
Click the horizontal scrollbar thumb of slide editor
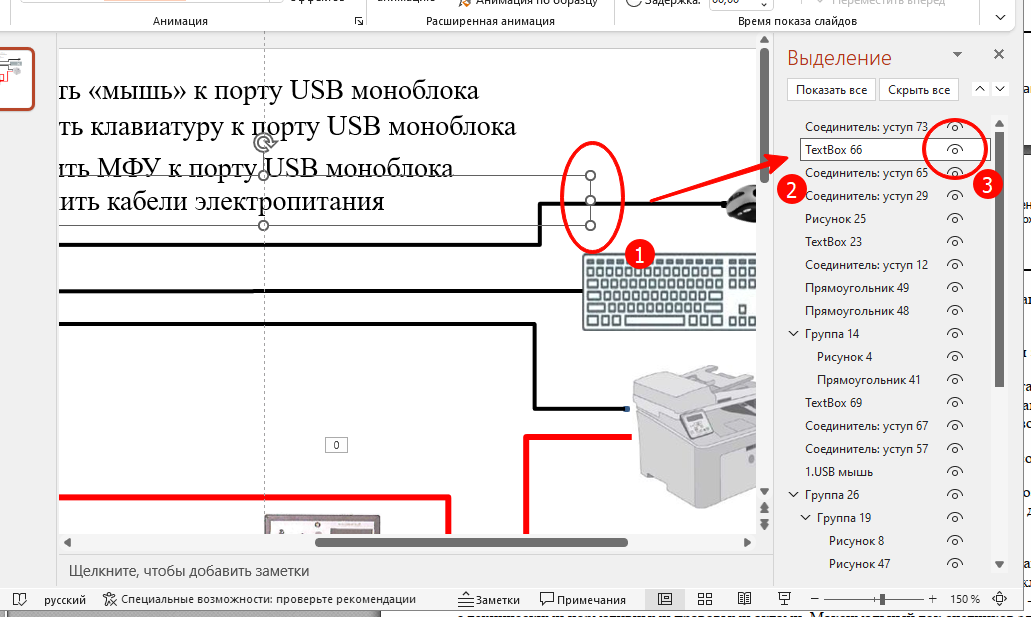tap(471, 543)
